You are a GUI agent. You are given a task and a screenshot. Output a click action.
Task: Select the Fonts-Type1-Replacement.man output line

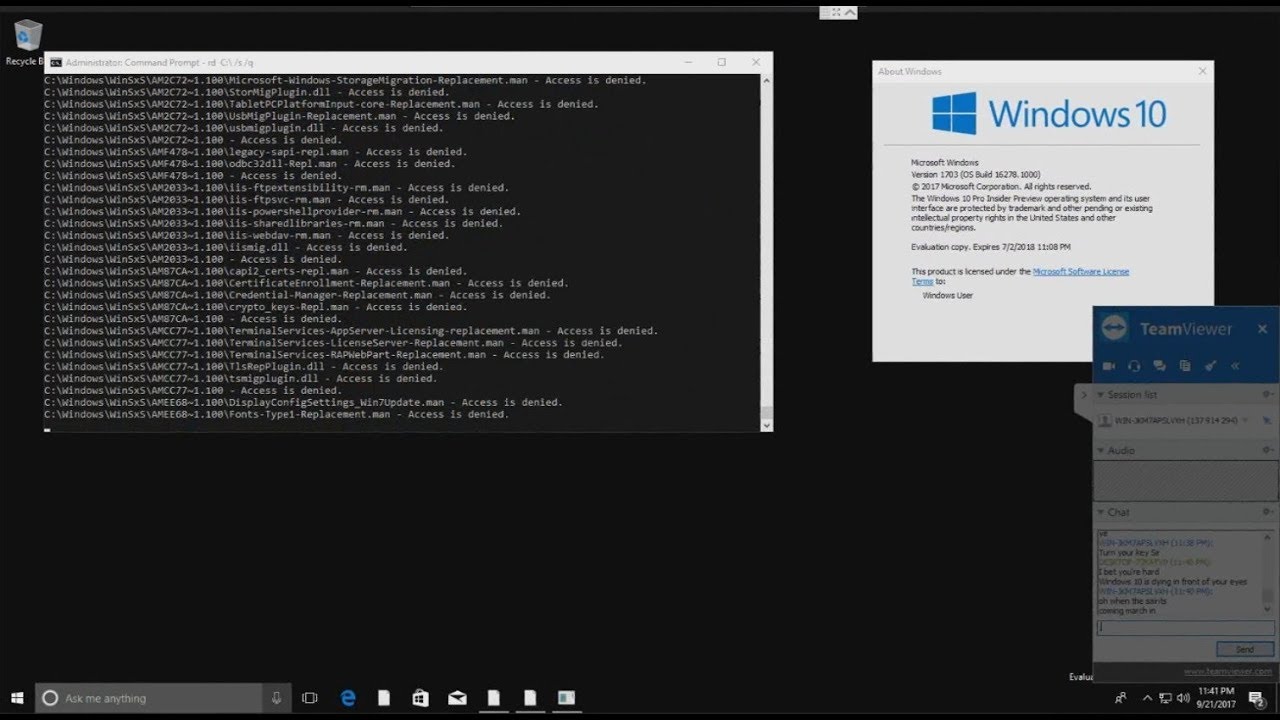[277, 414]
